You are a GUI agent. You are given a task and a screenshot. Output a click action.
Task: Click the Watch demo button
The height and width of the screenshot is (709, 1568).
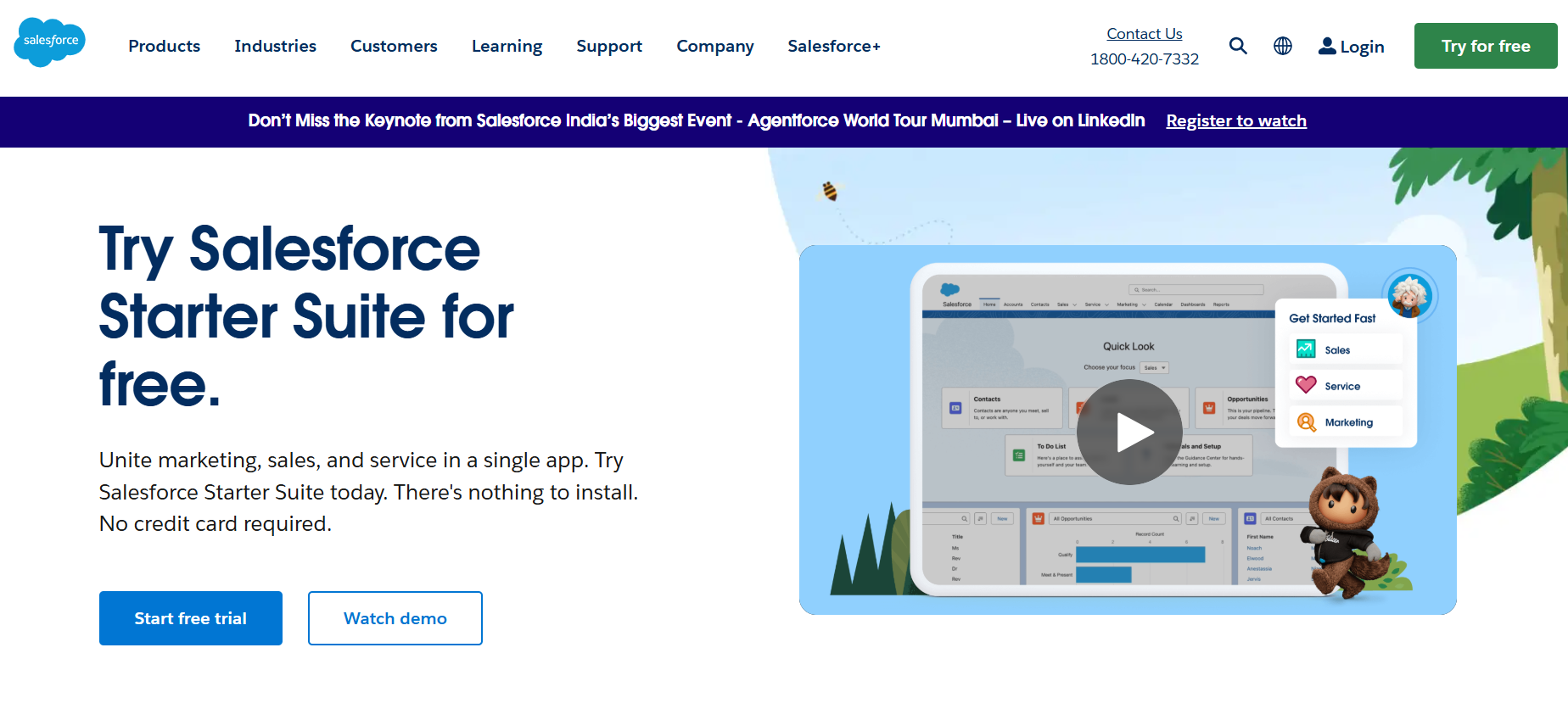point(395,618)
